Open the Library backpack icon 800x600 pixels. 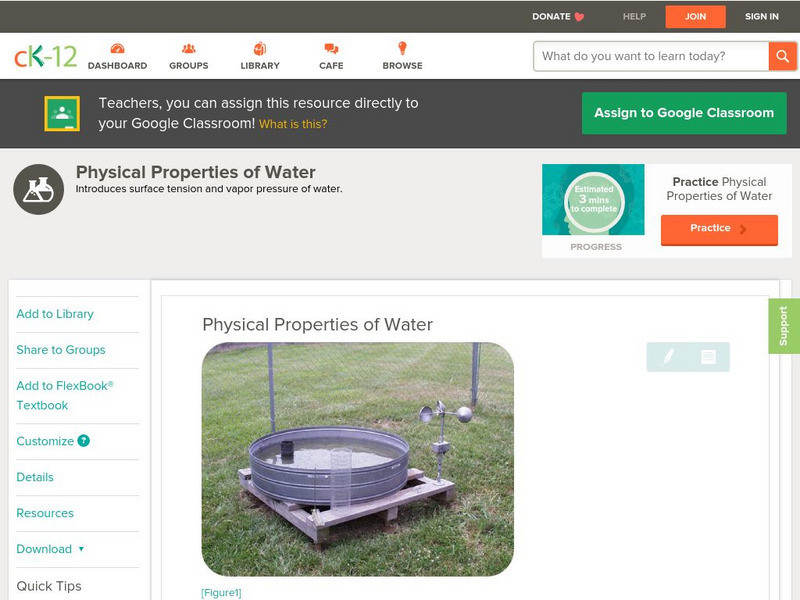(260, 48)
